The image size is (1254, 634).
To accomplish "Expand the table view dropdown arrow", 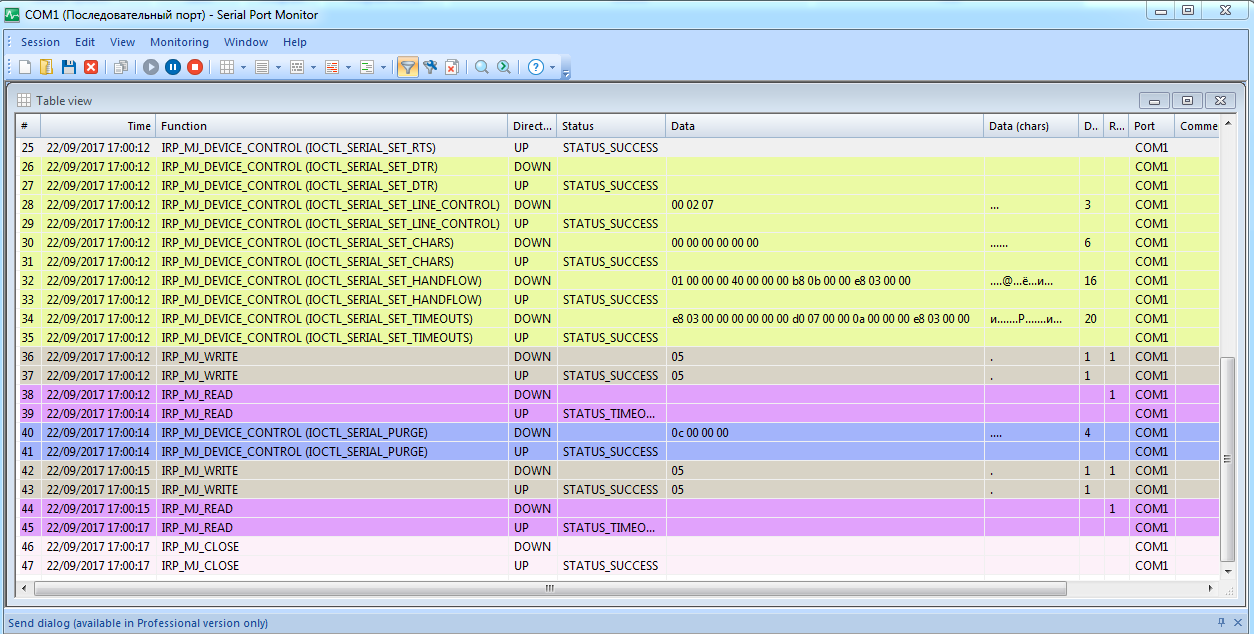I will click(243, 67).
